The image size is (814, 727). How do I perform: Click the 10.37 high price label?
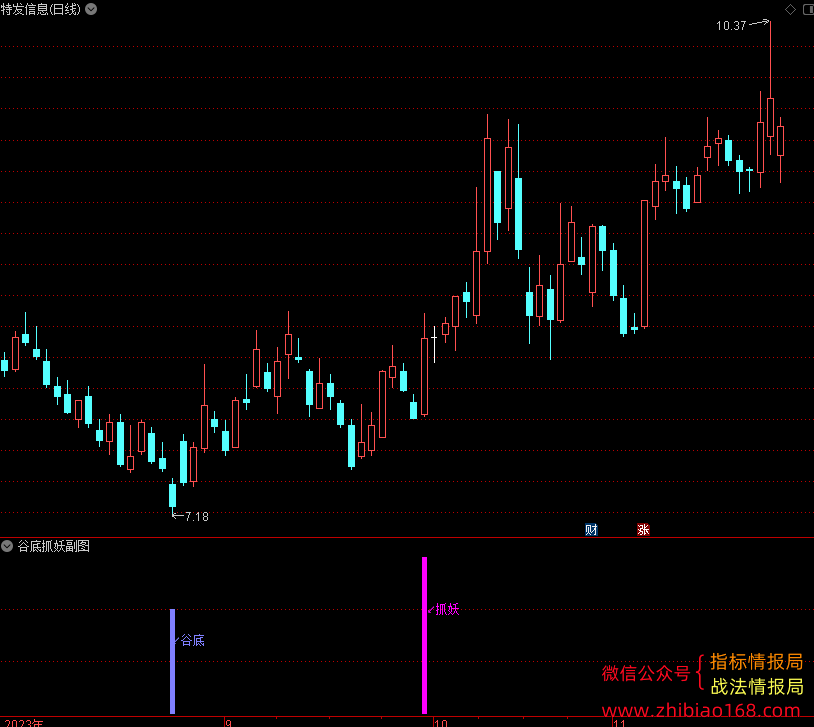(x=731, y=25)
